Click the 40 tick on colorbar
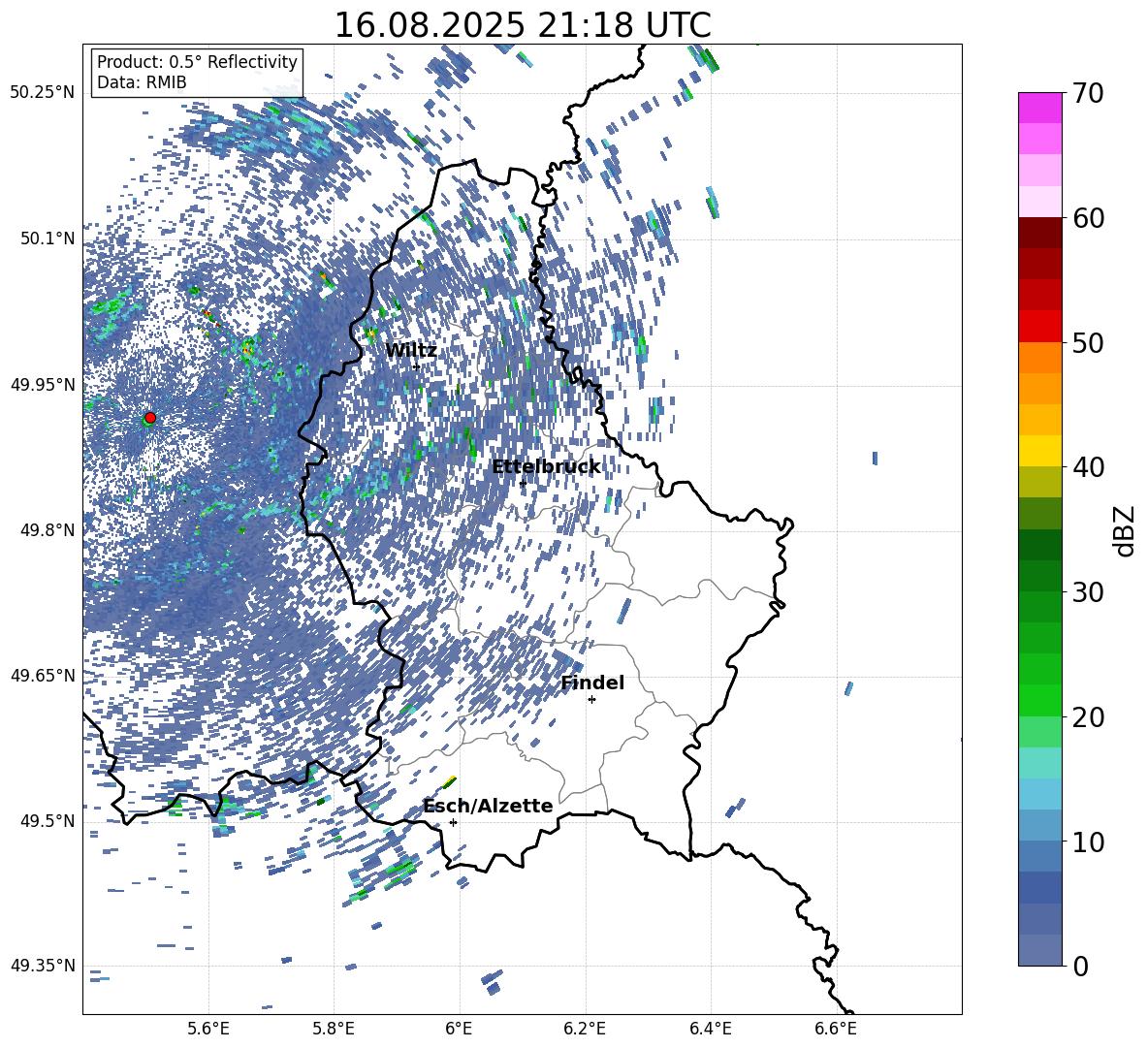 (1088, 467)
